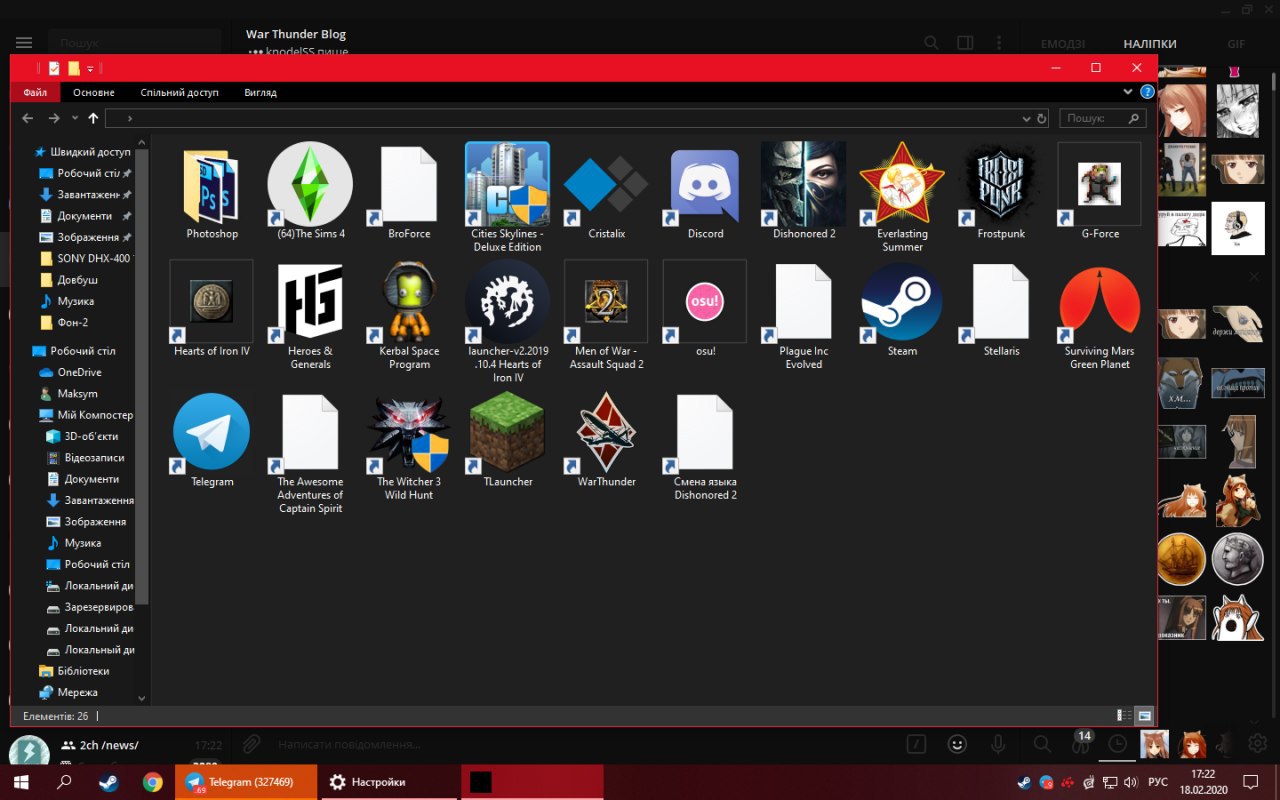Open Мережа in navigation pane
Viewport: 1280px width, 800px height.
pyautogui.click(x=69, y=692)
